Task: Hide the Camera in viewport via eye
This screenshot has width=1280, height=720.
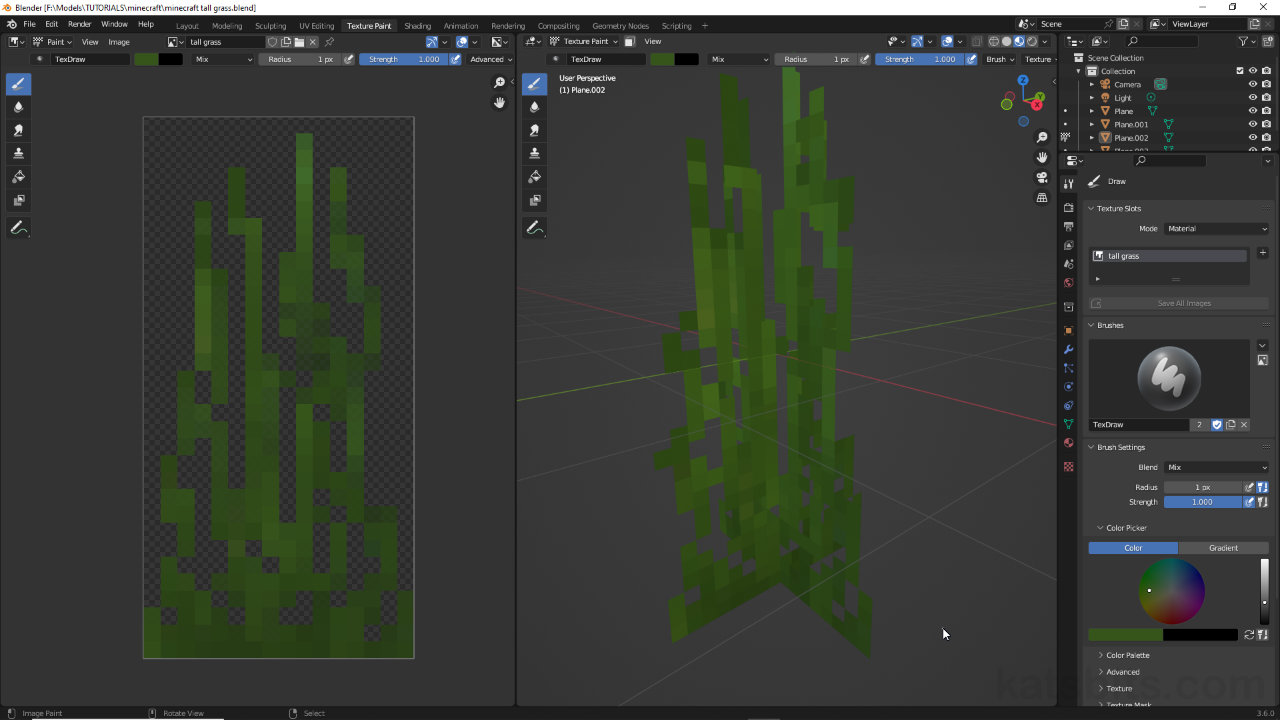Action: click(x=1252, y=84)
